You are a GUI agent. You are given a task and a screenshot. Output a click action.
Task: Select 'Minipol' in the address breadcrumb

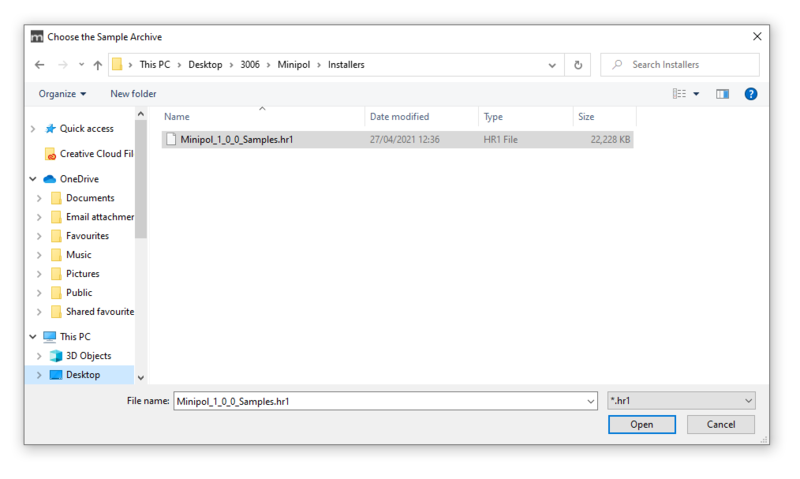[x=294, y=65]
